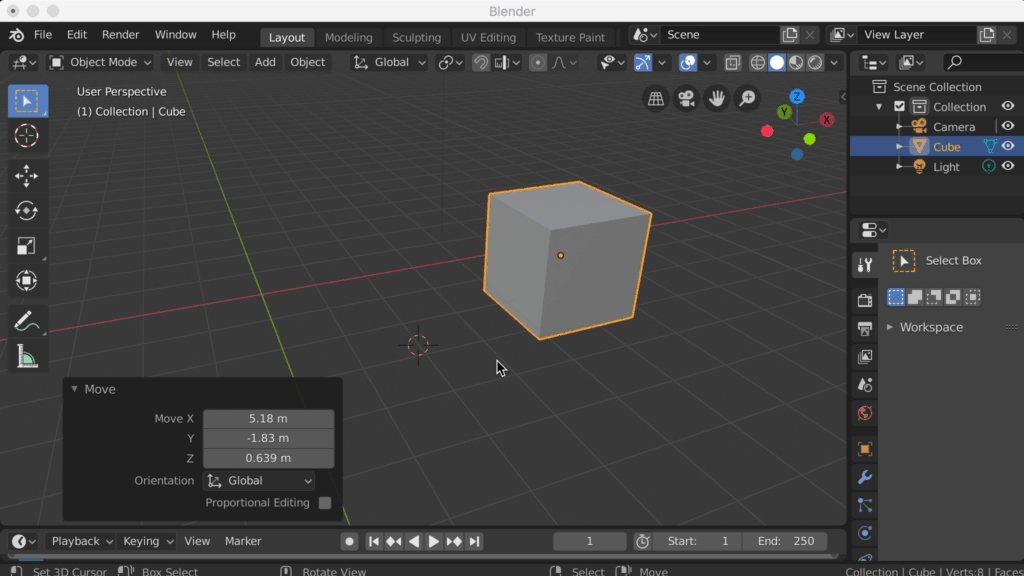This screenshot has width=1024, height=576.
Task: Click the zoom magnifier viewport icon
Action: 747,98
